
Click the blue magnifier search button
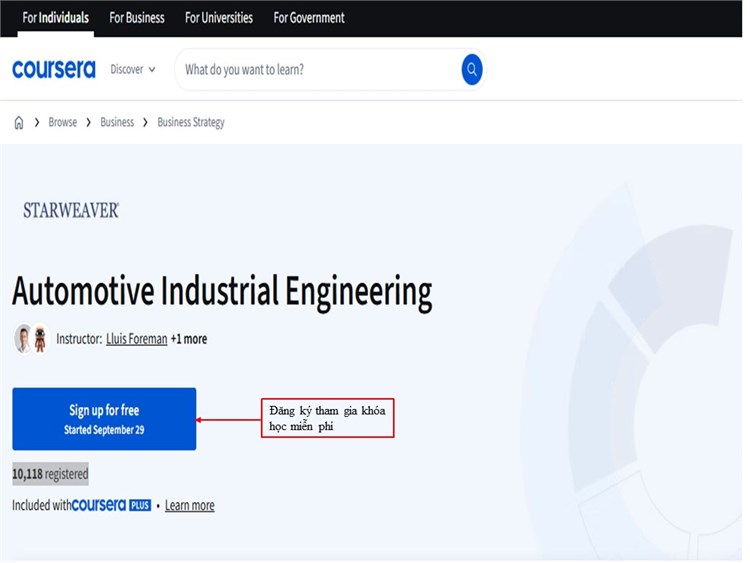472,69
